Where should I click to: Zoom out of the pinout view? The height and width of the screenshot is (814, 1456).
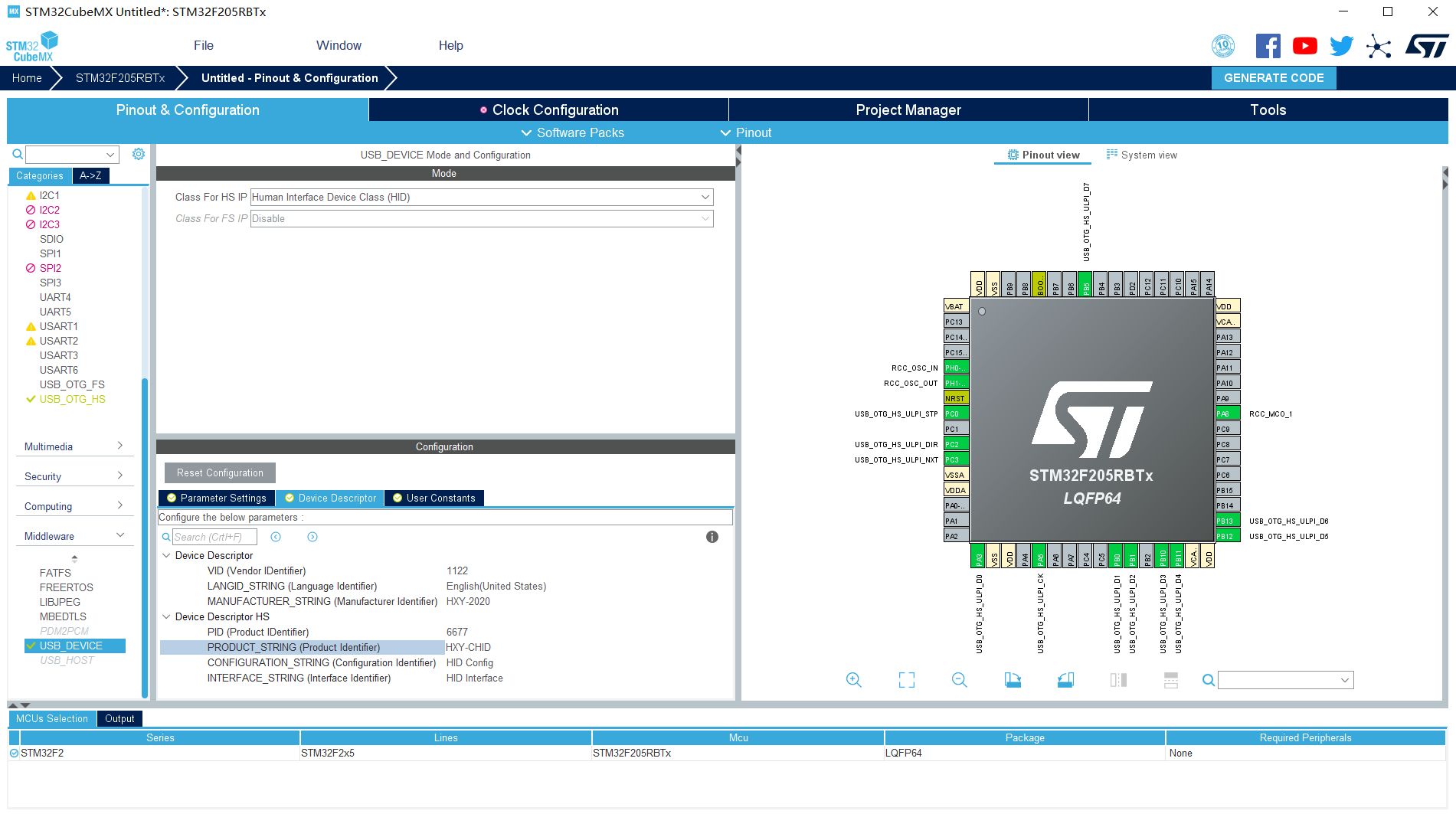[x=959, y=679]
